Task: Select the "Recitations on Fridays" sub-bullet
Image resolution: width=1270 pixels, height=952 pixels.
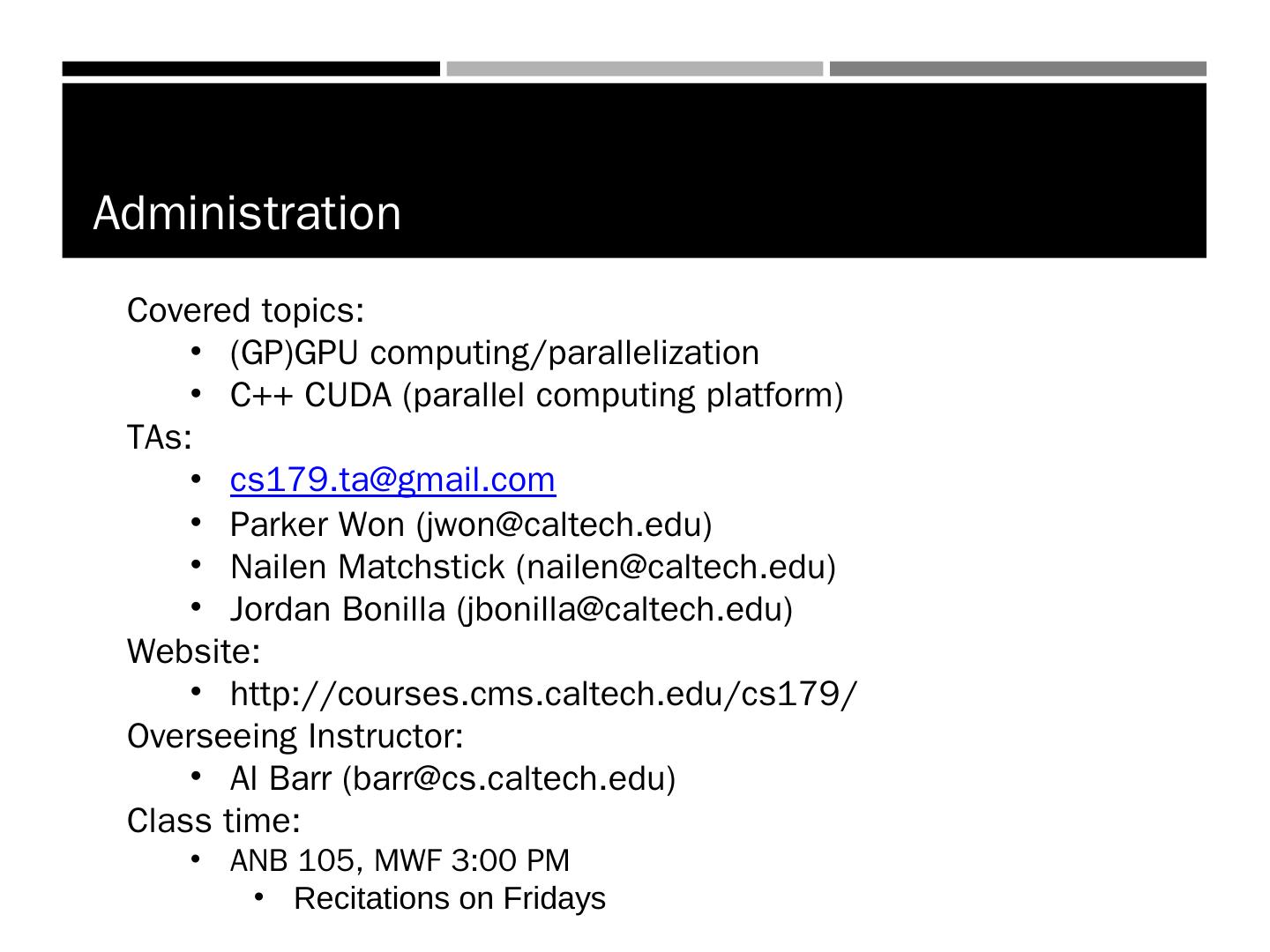Action: coord(450,899)
